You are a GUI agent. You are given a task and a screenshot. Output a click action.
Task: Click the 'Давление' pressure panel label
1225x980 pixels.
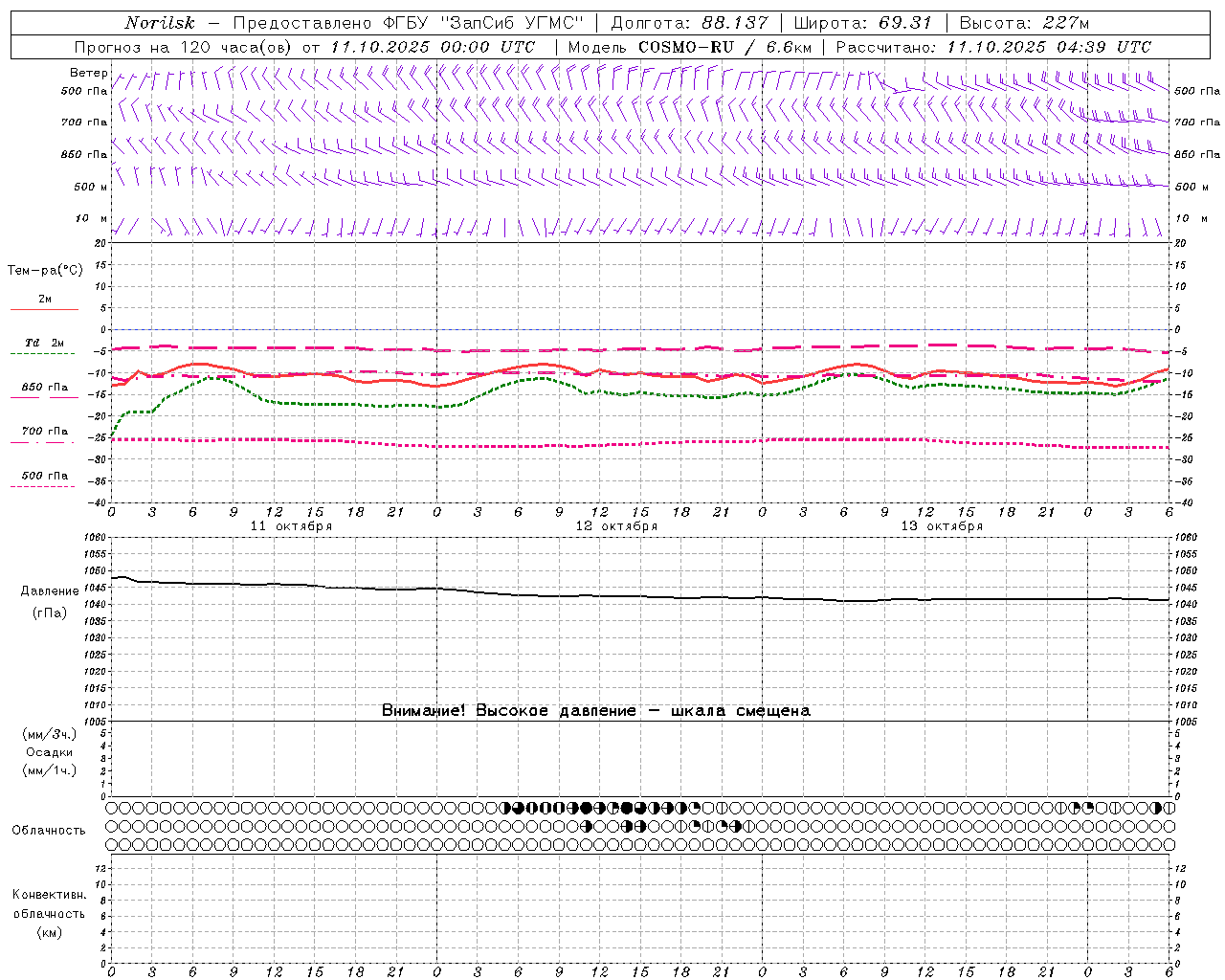point(50,591)
